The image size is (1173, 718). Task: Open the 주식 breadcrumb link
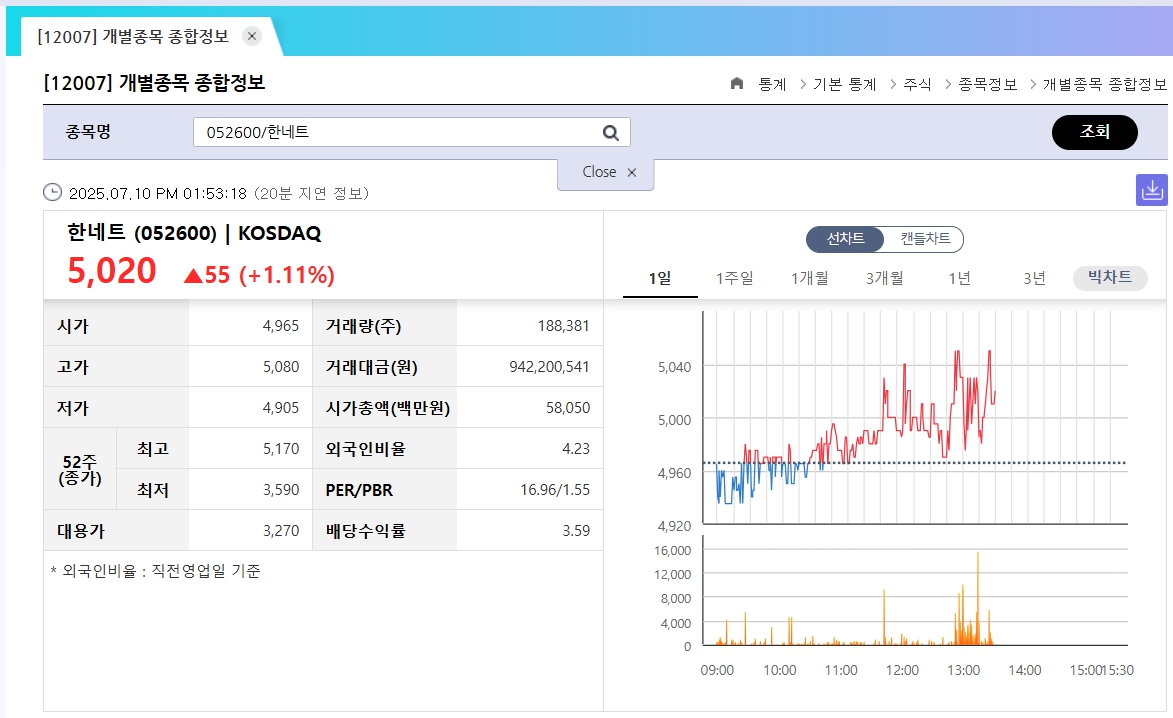[x=917, y=85]
